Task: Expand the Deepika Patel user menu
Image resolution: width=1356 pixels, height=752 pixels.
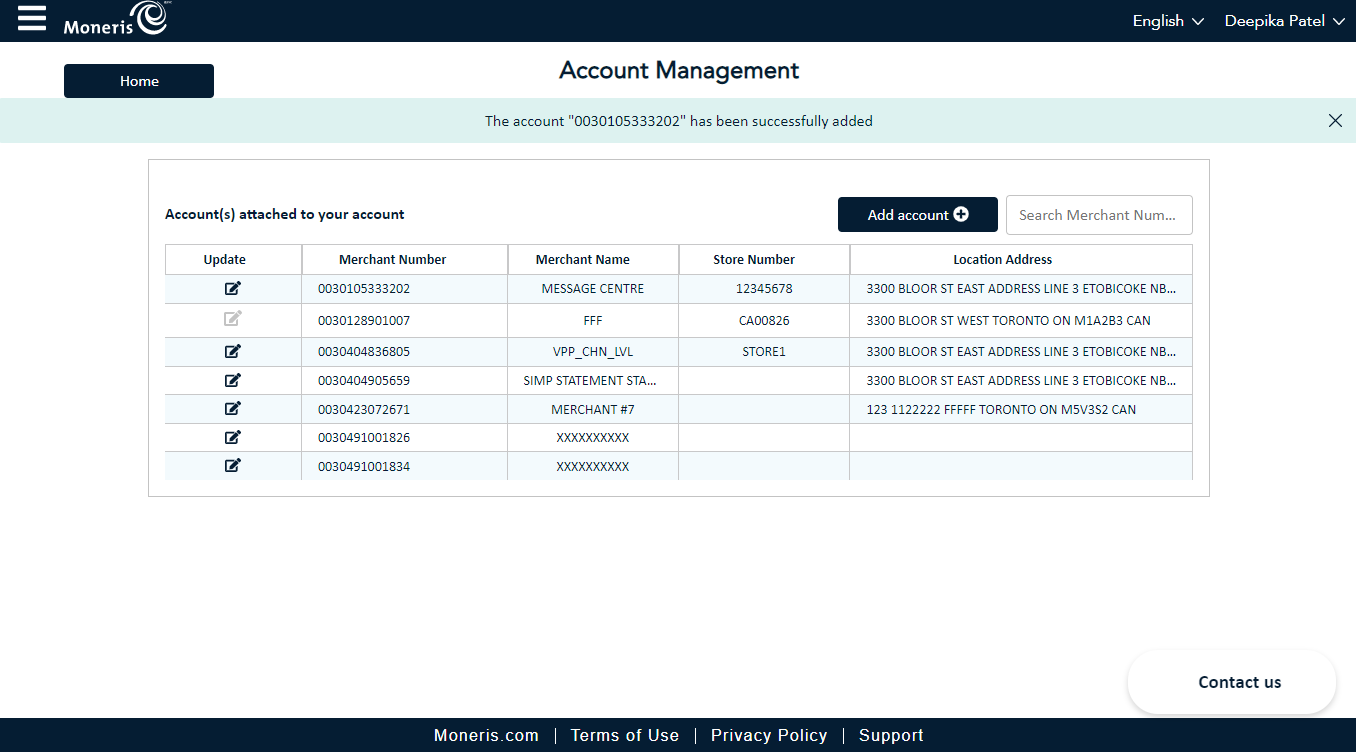Action: [x=1285, y=21]
